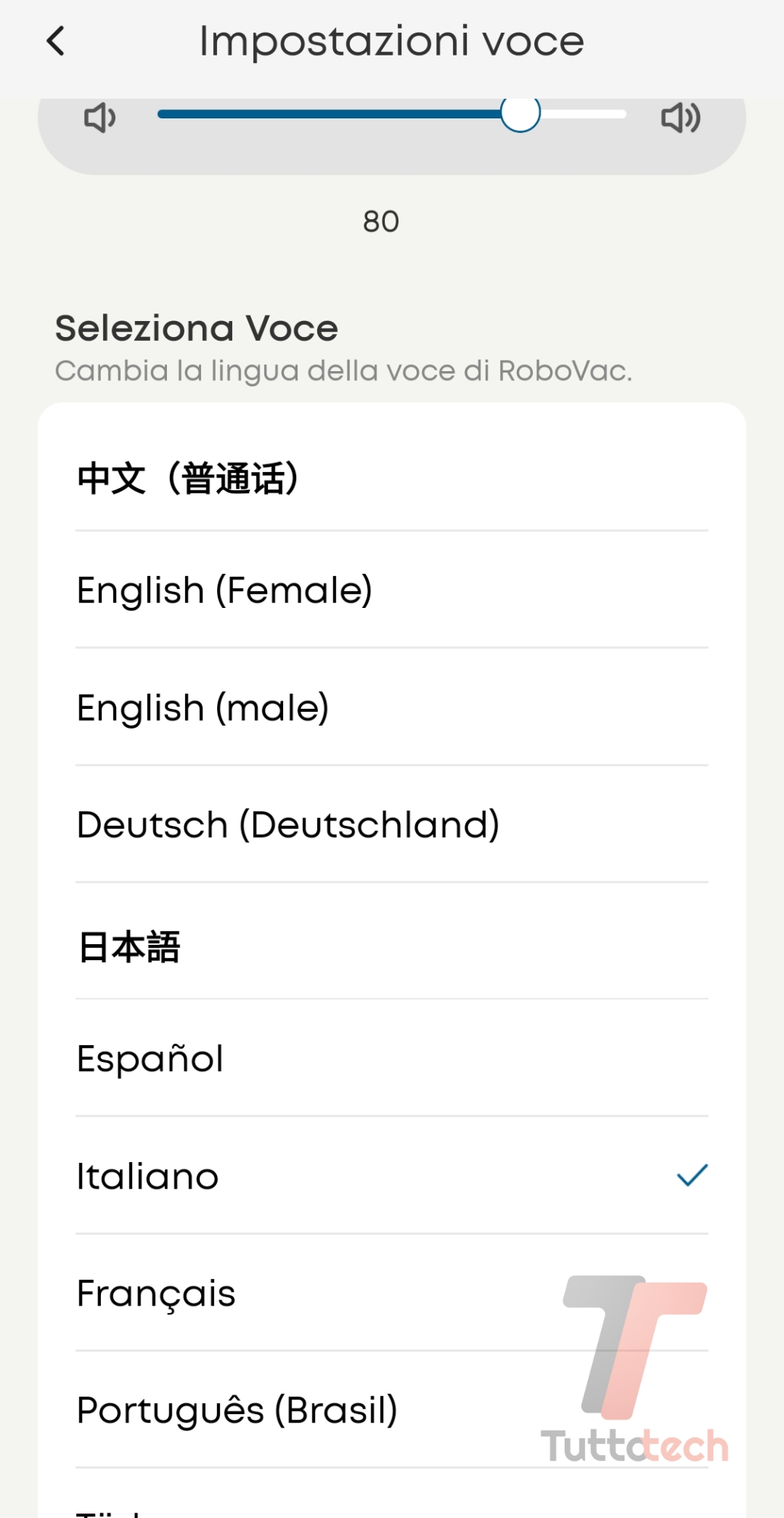
Task: Switch voice to Français
Action: coord(156,1293)
